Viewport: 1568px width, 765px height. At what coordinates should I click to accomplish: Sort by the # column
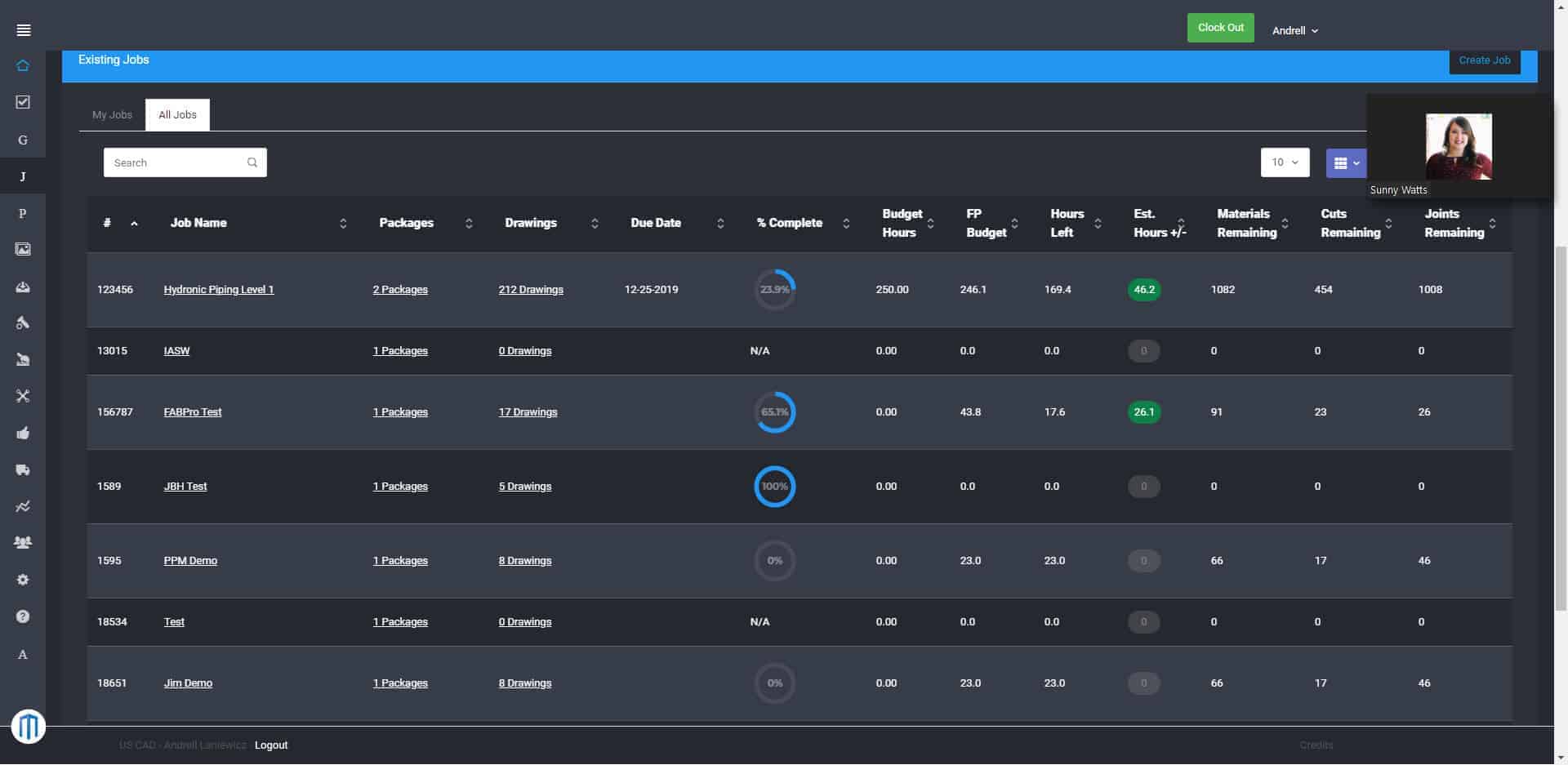point(120,223)
